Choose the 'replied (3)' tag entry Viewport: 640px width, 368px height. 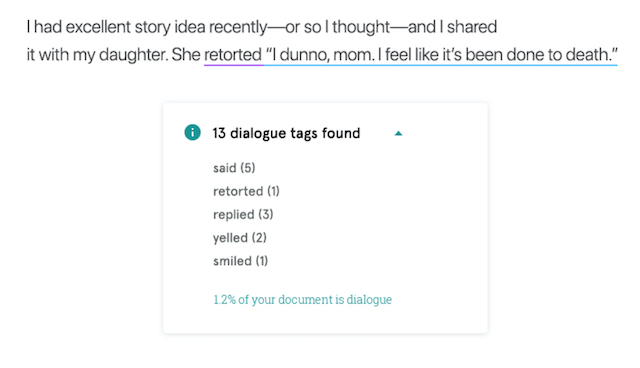243,214
